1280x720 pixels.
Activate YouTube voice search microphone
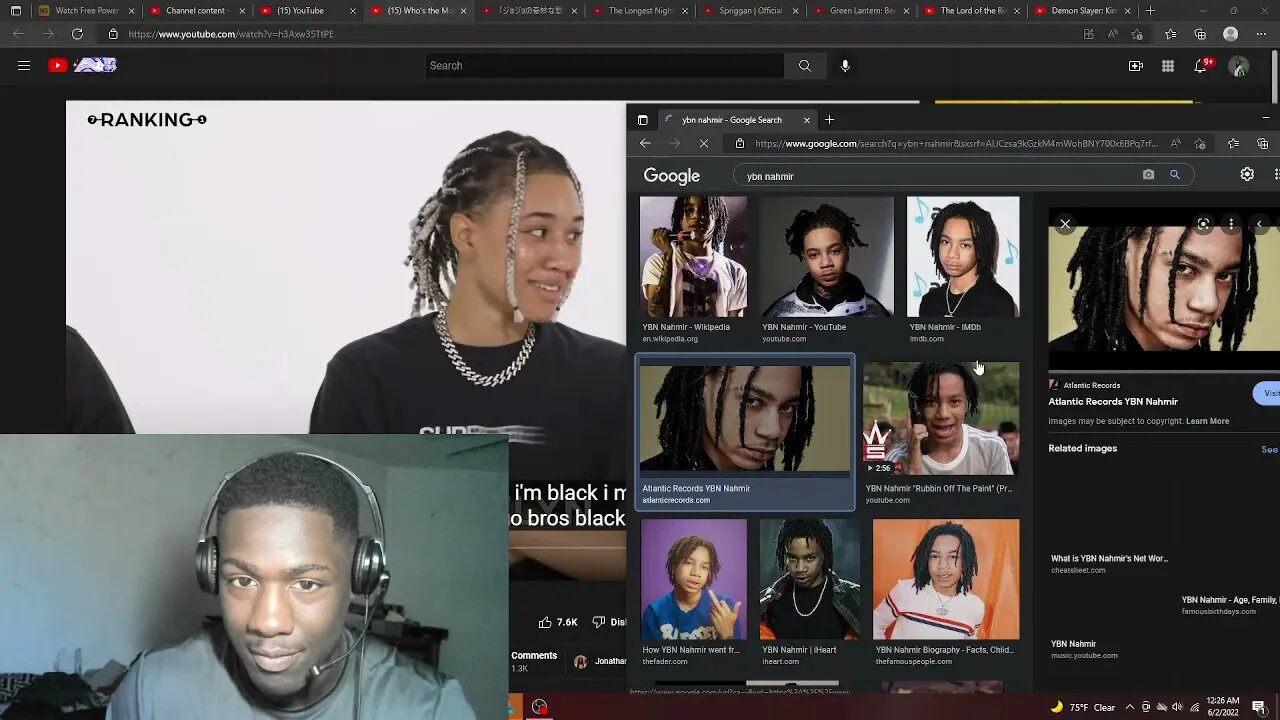(x=845, y=66)
